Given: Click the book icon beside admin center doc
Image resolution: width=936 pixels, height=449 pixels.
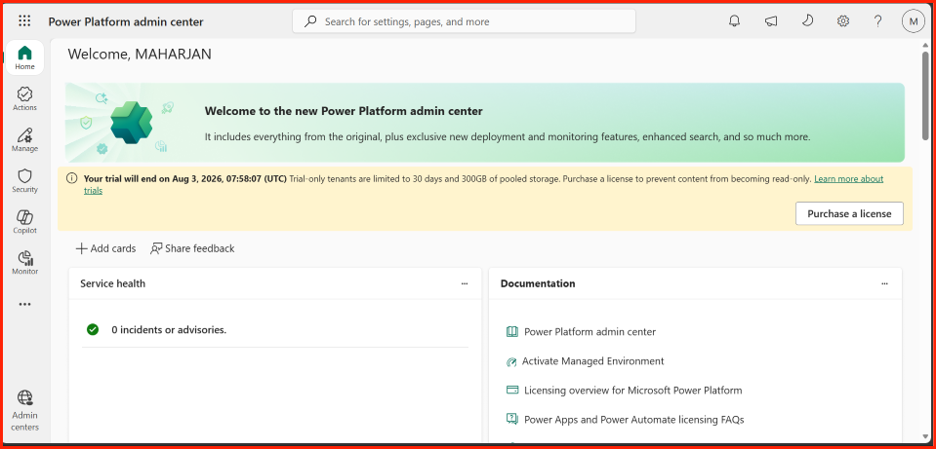Looking at the screenshot, I should (512, 331).
